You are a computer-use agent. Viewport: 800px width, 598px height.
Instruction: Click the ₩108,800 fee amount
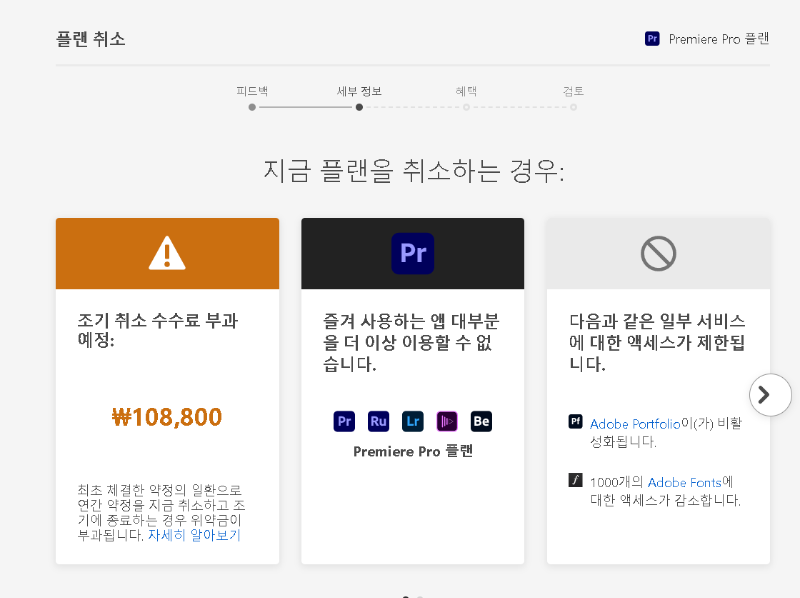[167, 417]
